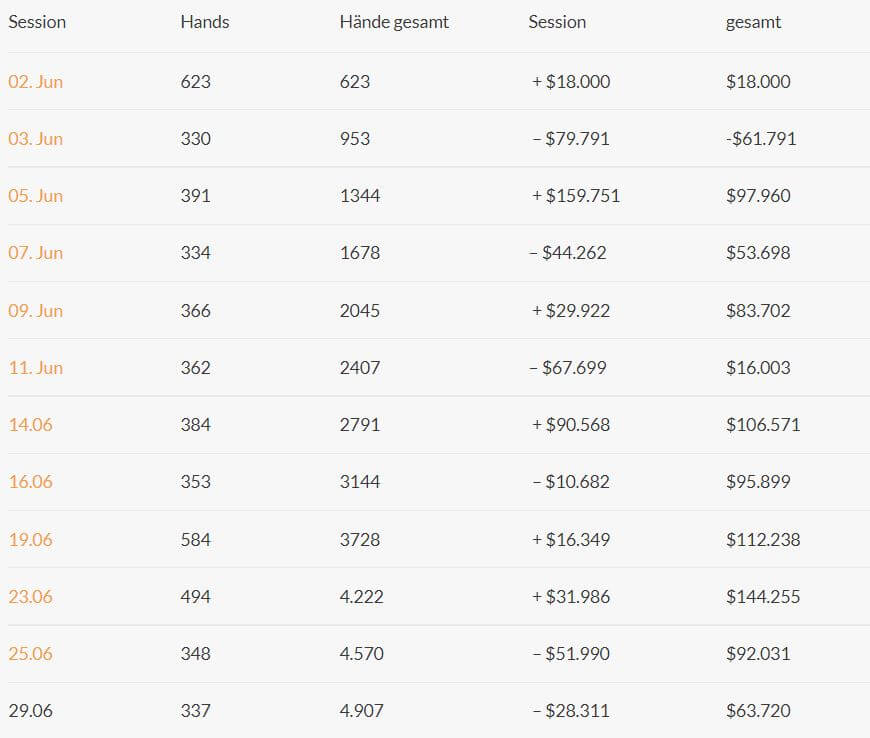
Task: Open the 03. Jun session link
Action: [36, 139]
